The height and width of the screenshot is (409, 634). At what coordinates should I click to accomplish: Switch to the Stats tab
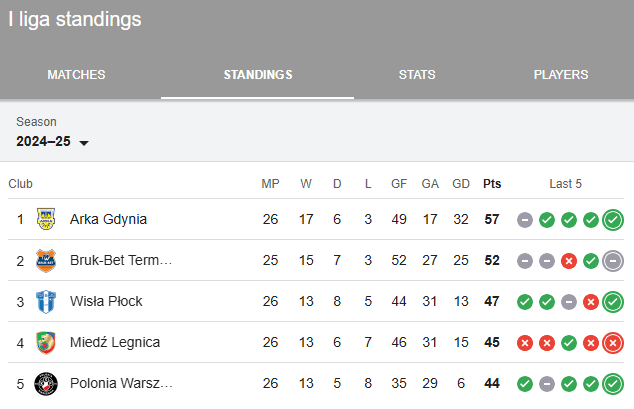pos(417,75)
